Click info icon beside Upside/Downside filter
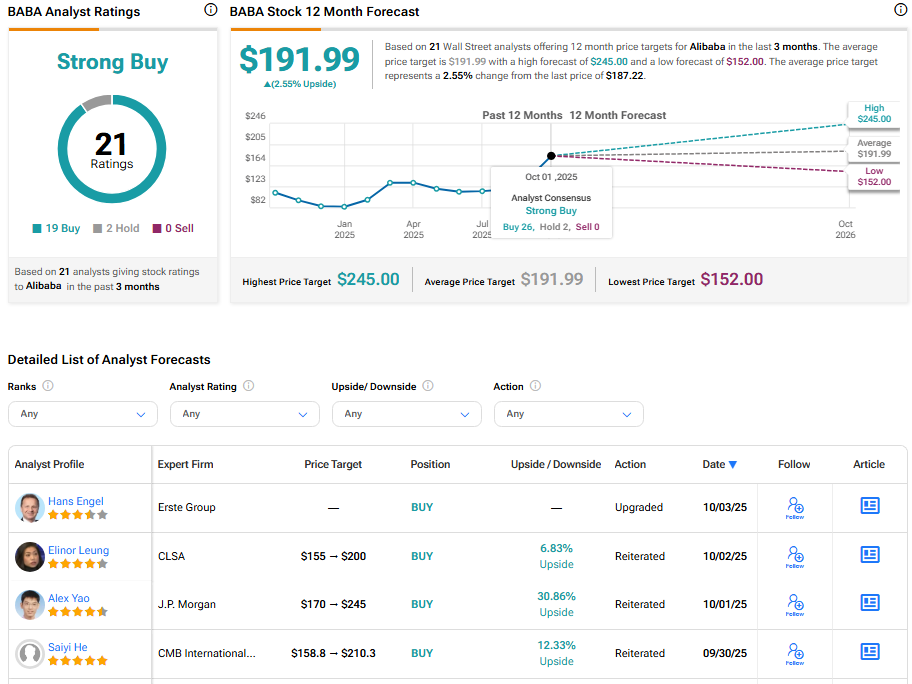The width and height of the screenshot is (912, 684). tap(428, 386)
